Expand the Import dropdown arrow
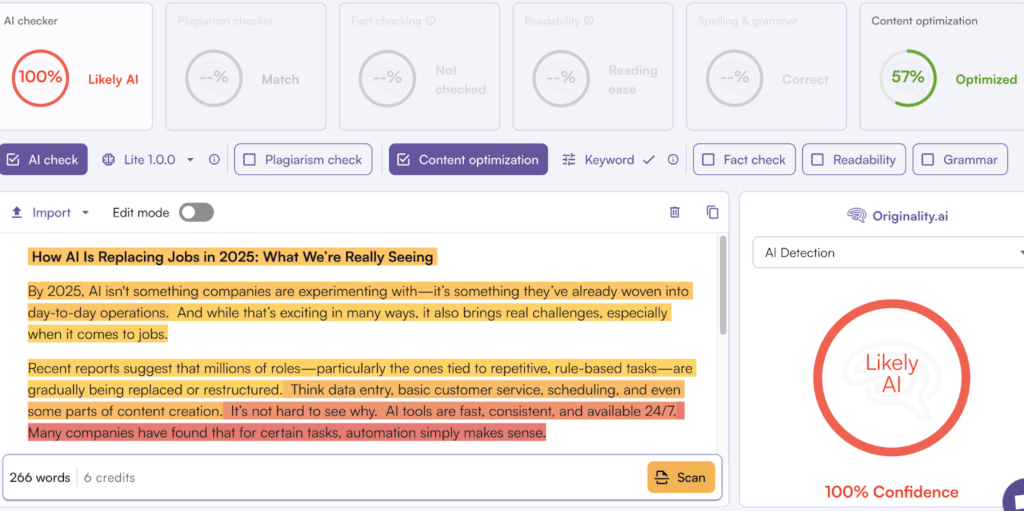1024x511 pixels. coord(86,212)
